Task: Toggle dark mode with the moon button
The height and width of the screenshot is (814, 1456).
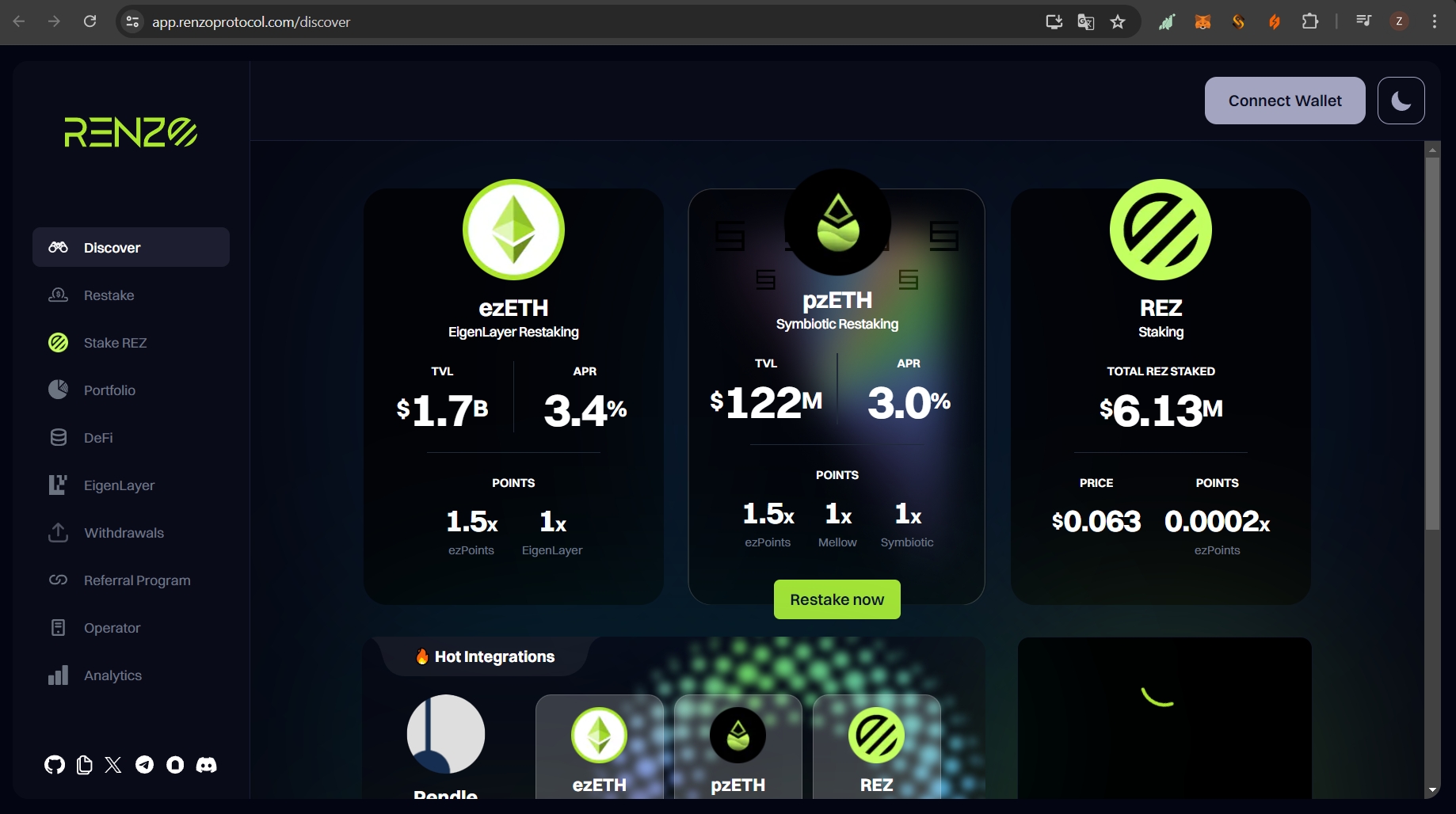Action: pos(1401,101)
